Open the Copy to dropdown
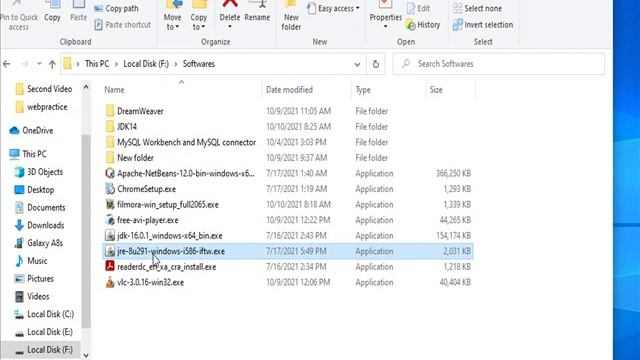 pos(199,16)
